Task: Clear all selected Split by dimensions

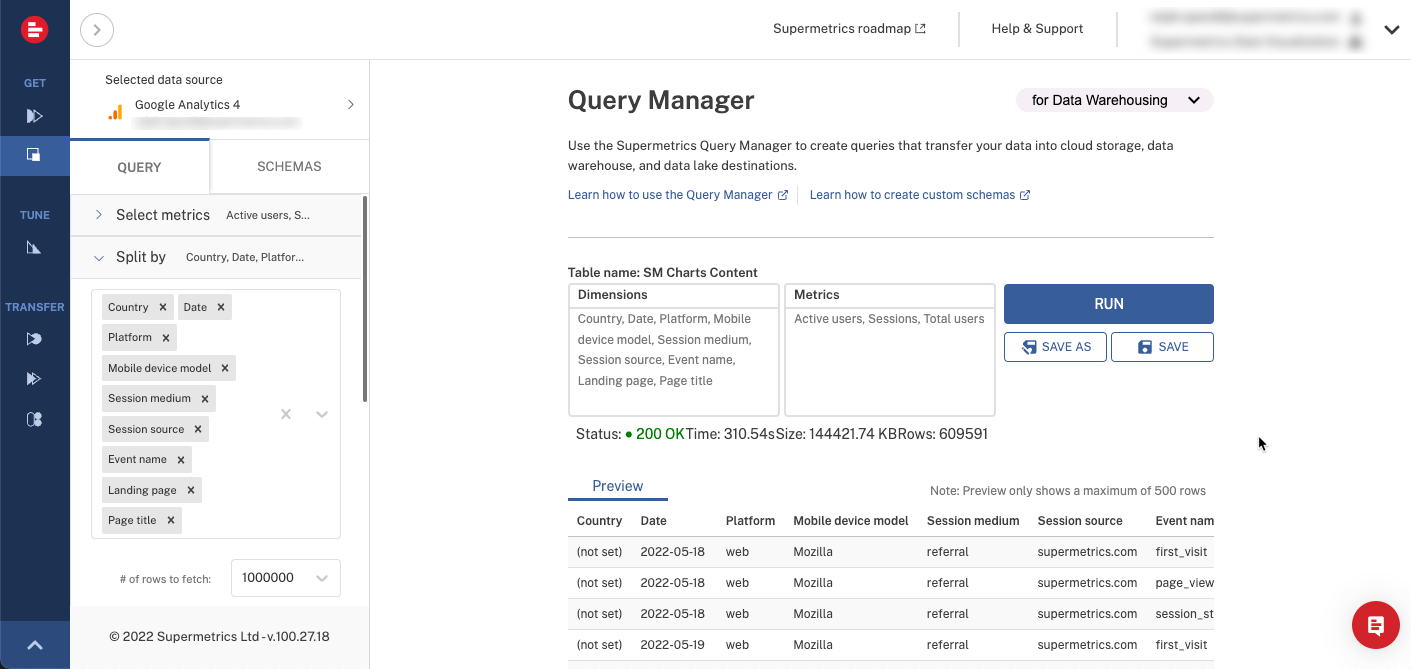Action: tap(286, 414)
